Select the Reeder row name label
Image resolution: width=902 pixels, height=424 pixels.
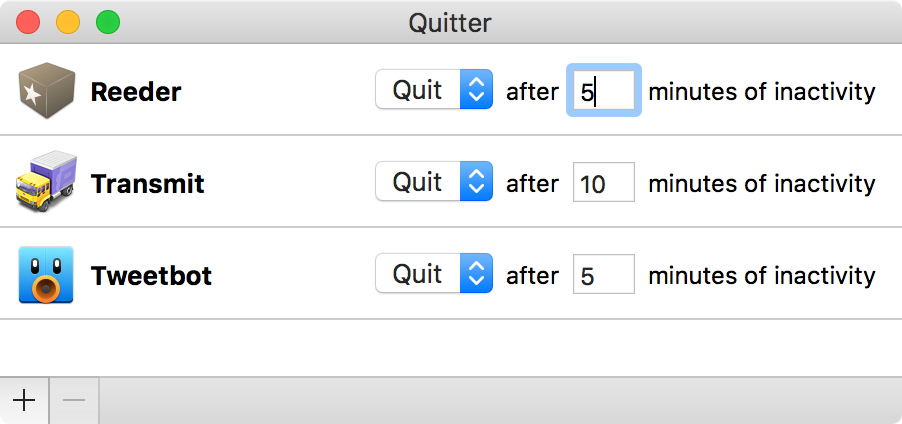point(136,91)
